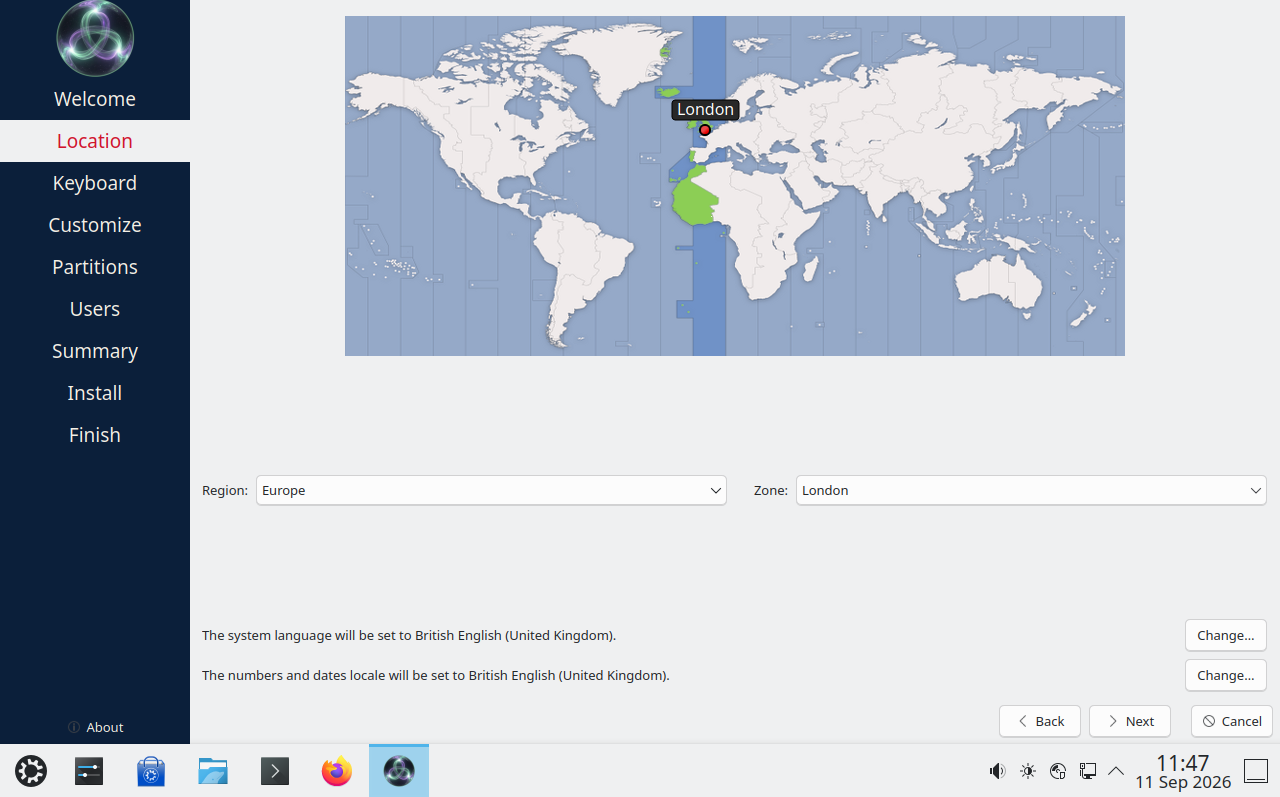Open the screen brightness tray icon

[x=1028, y=771]
